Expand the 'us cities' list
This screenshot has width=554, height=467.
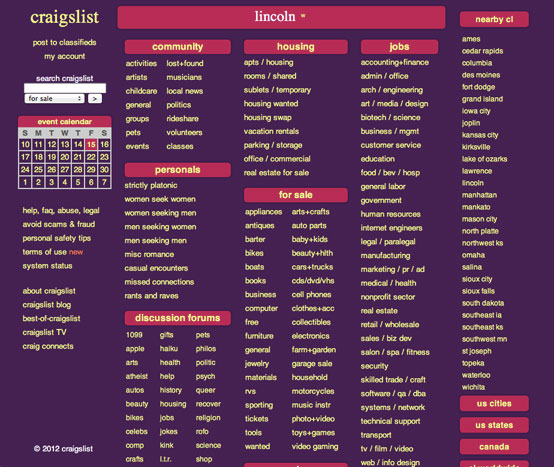pyautogui.click(x=494, y=403)
